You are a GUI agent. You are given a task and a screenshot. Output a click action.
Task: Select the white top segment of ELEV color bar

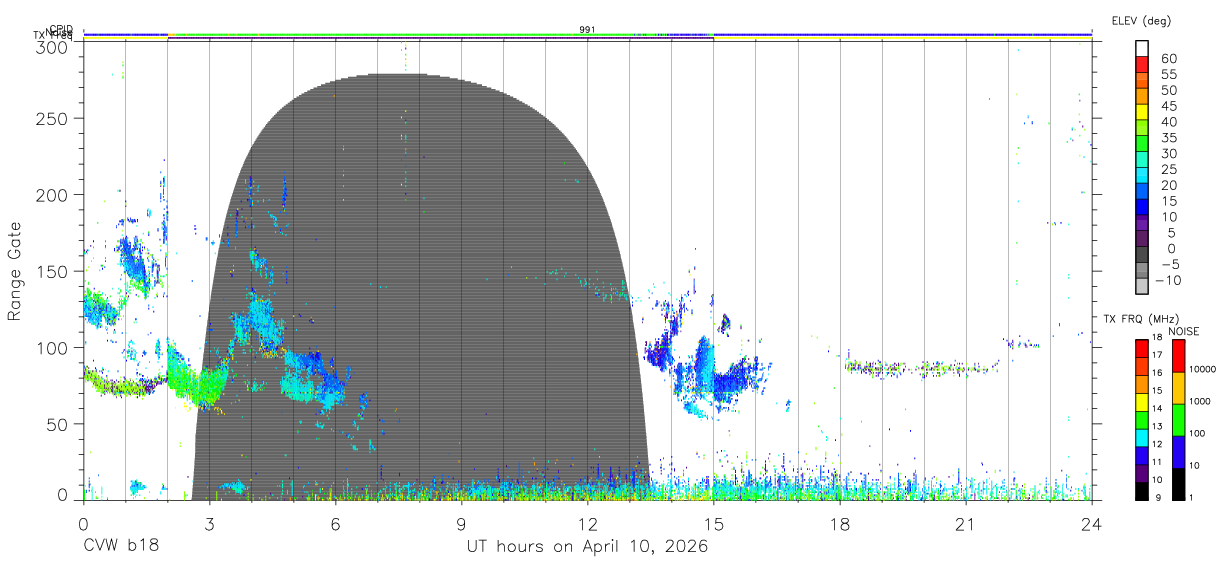click(1142, 48)
